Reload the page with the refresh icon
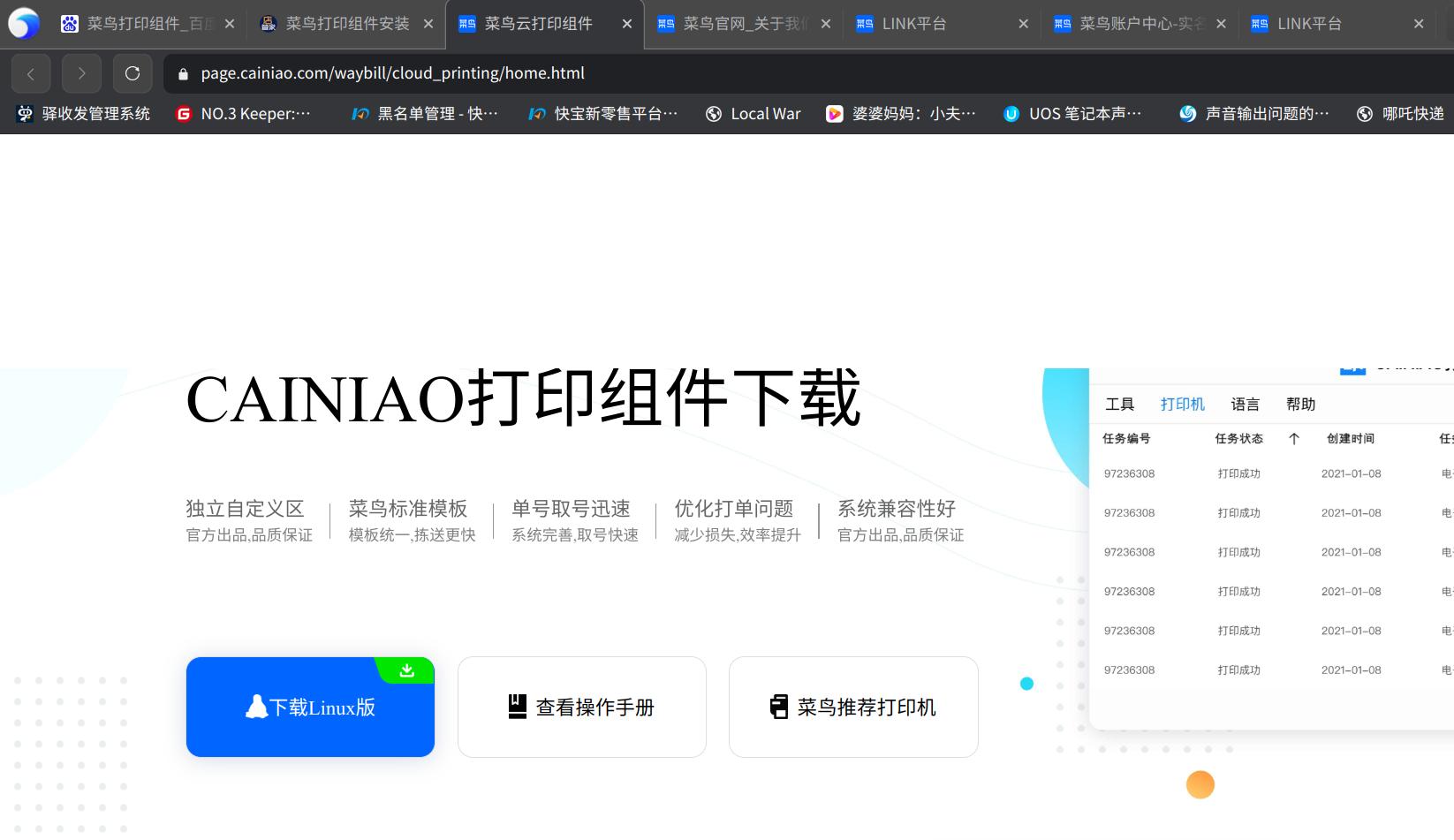 pos(133,73)
